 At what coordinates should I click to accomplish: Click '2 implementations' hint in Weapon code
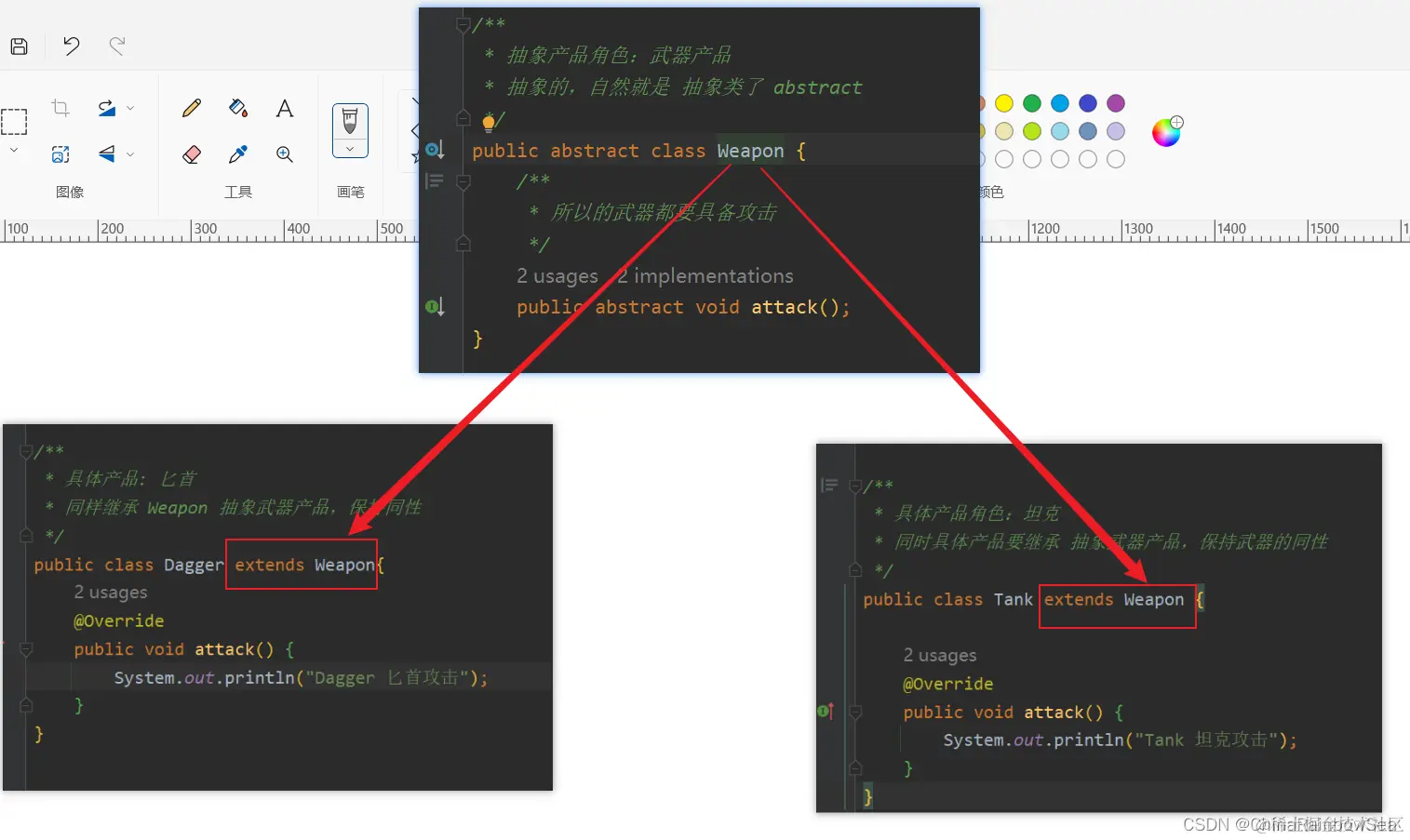tap(705, 276)
